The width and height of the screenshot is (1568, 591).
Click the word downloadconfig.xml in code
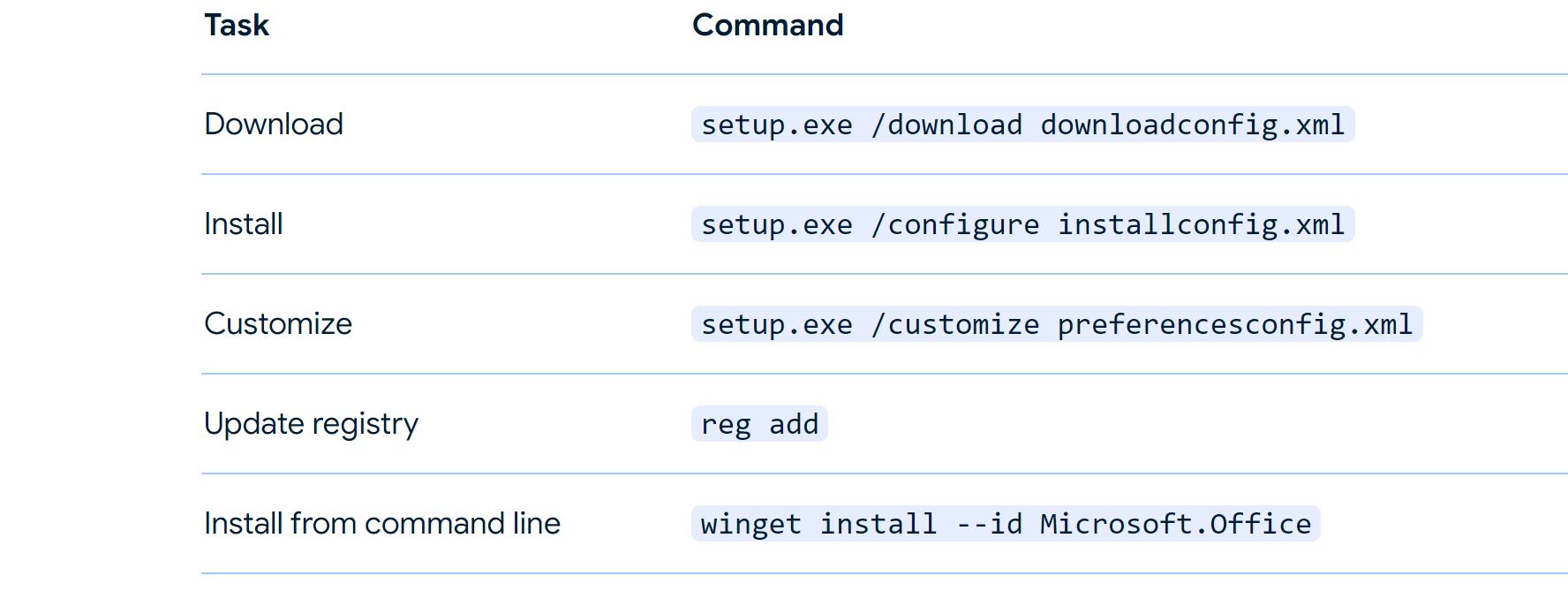pos(1192,125)
